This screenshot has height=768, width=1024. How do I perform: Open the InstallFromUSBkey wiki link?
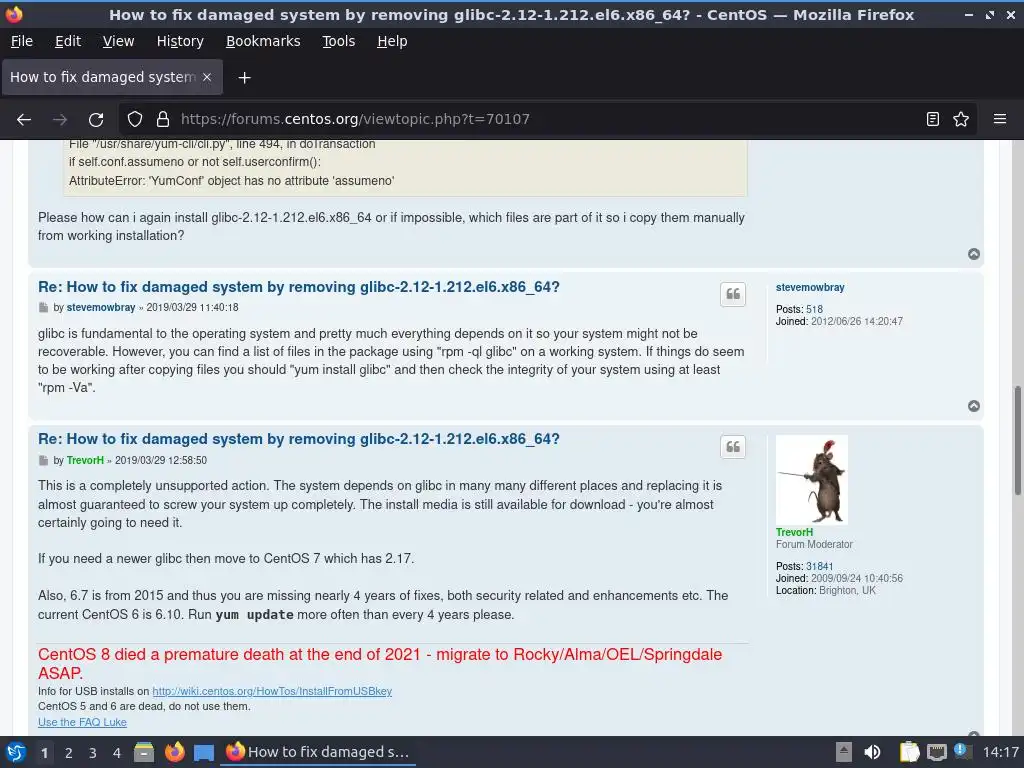tap(272, 692)
